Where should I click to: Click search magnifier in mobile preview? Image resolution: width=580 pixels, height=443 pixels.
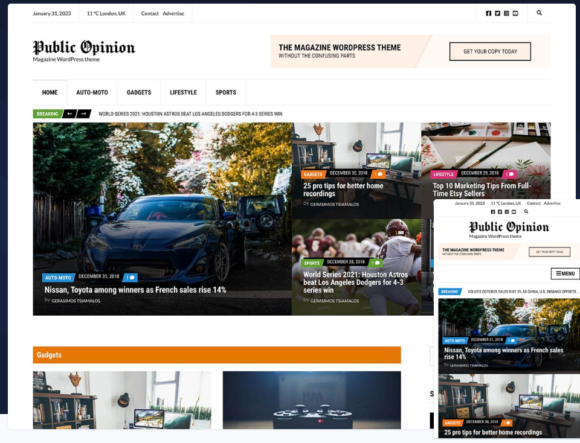(x=526, y=212)
